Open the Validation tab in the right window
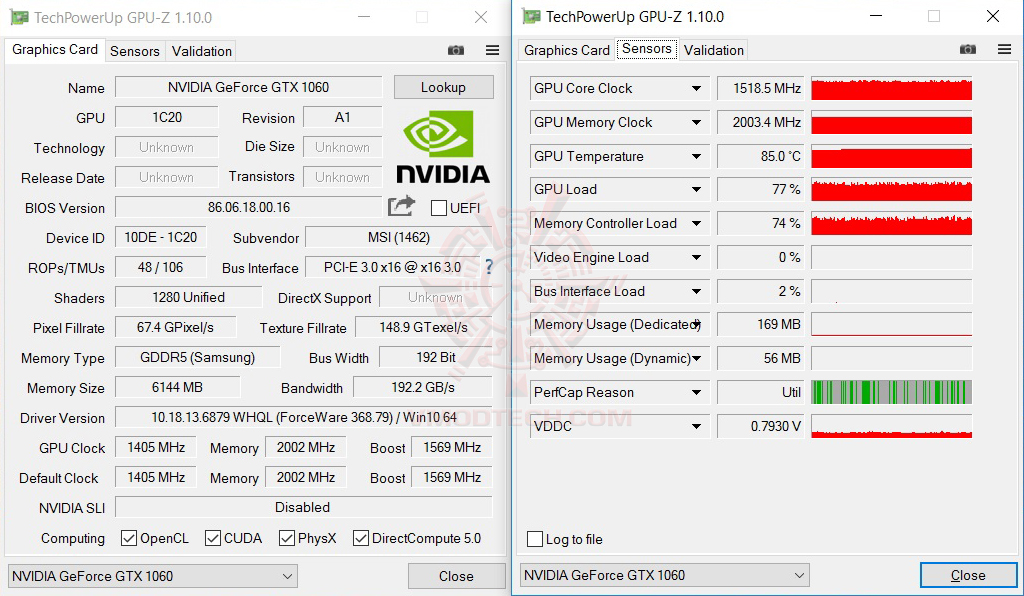1024x596 pixels. [x=713, y=48]
